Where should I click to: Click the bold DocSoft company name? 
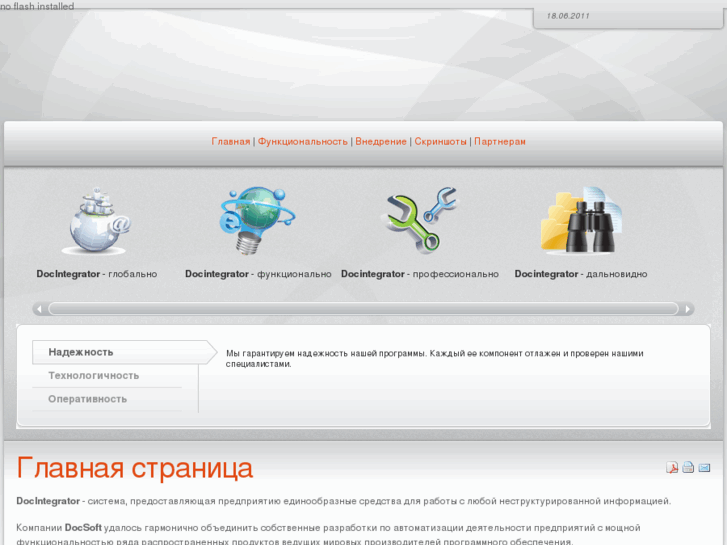[x=83, y=527]
